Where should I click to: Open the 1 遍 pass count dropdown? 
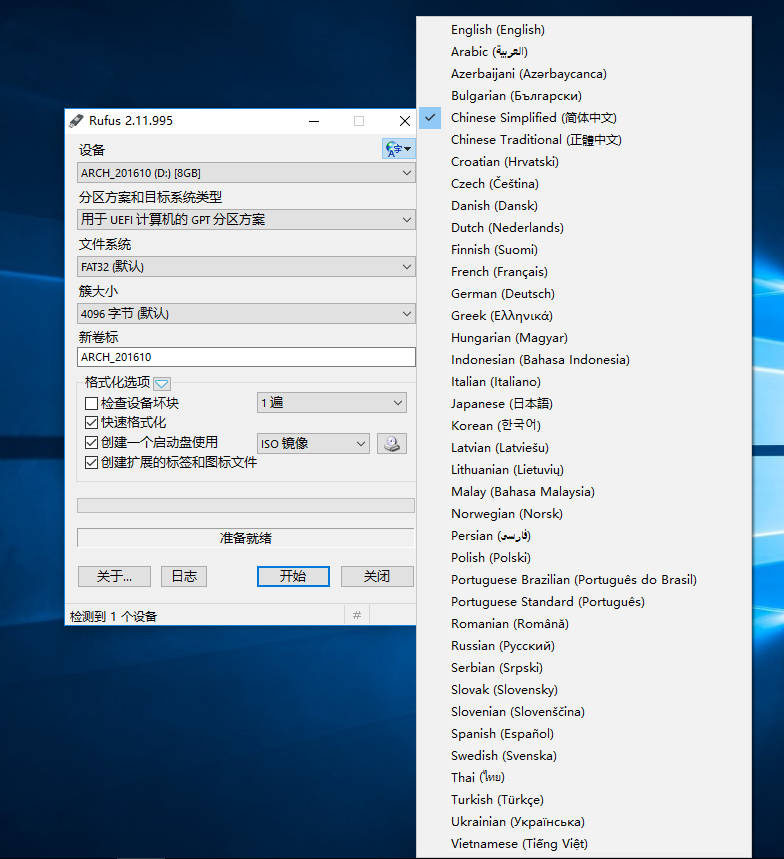point(332,403)
